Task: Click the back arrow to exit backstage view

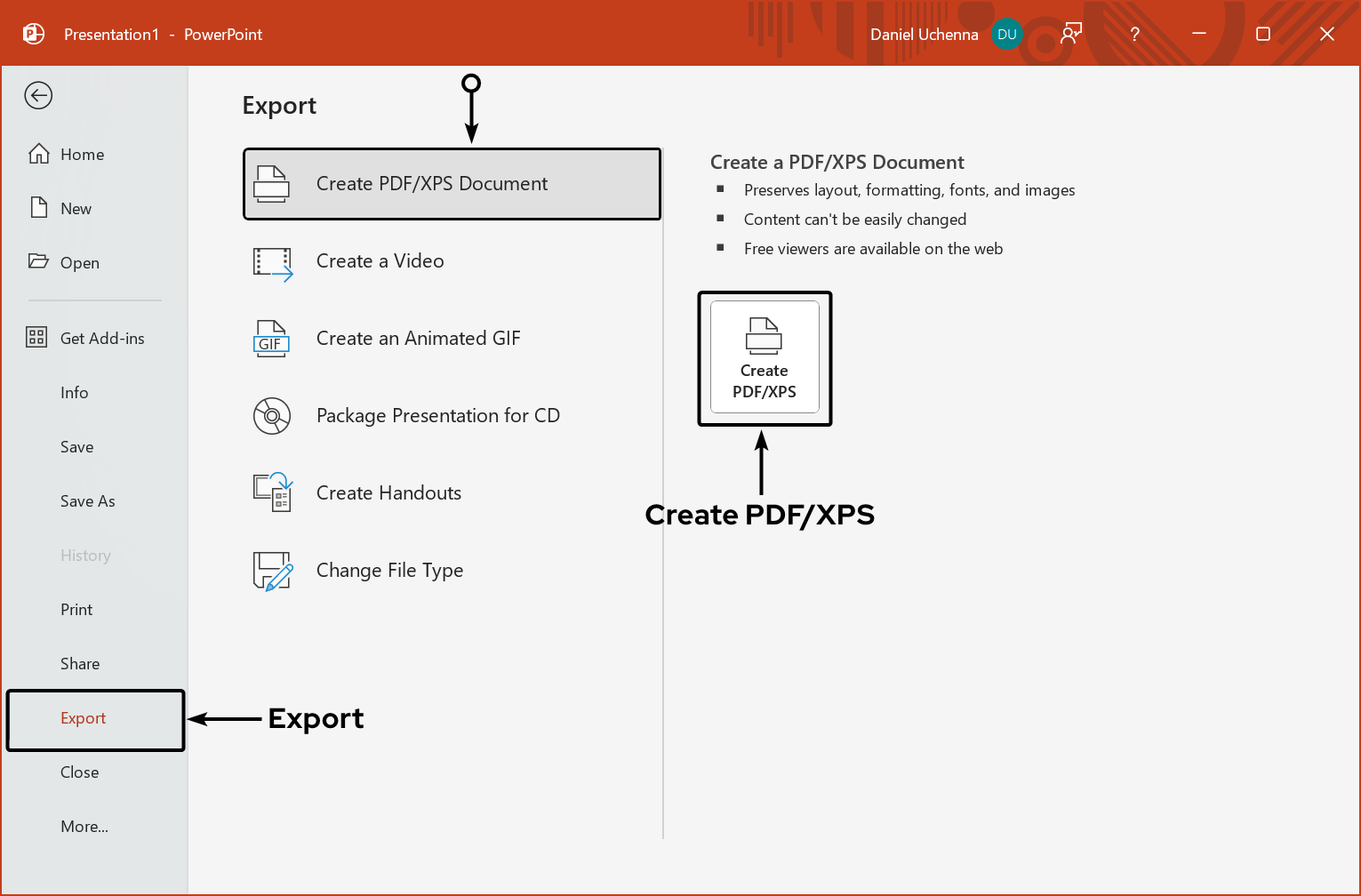Action: coord(37,95)
